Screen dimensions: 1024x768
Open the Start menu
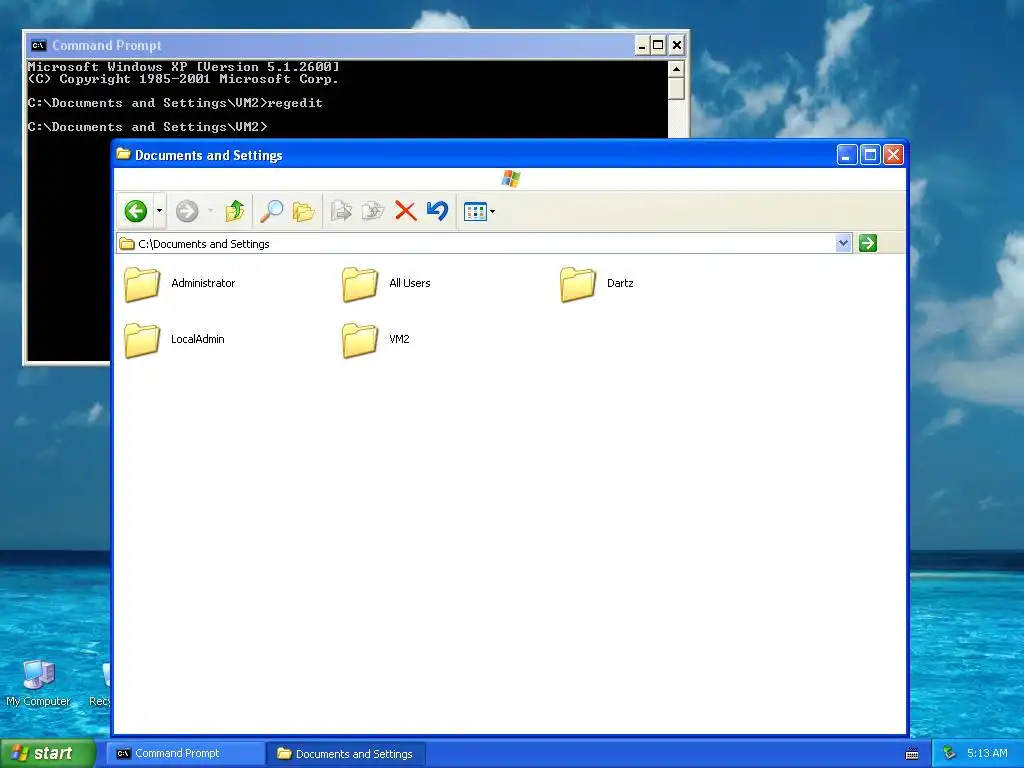tap(48, 753)
